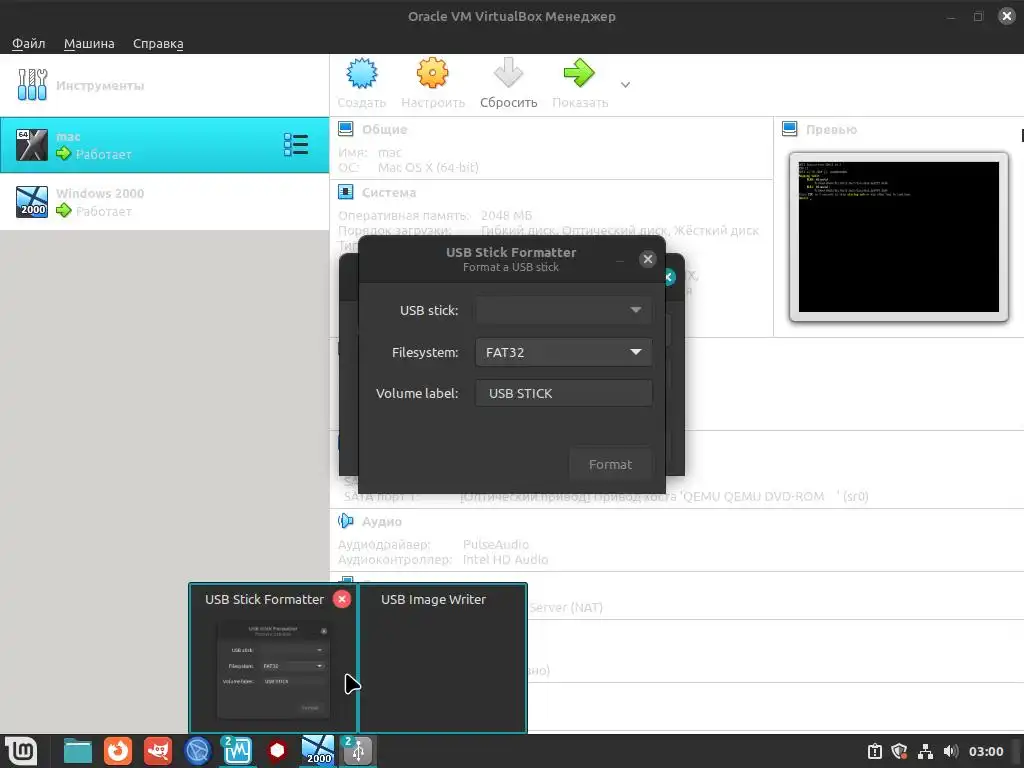Open the Files folder taskbar icon
The width and height of the screenshot is (1024, 768).
point(78,750)
